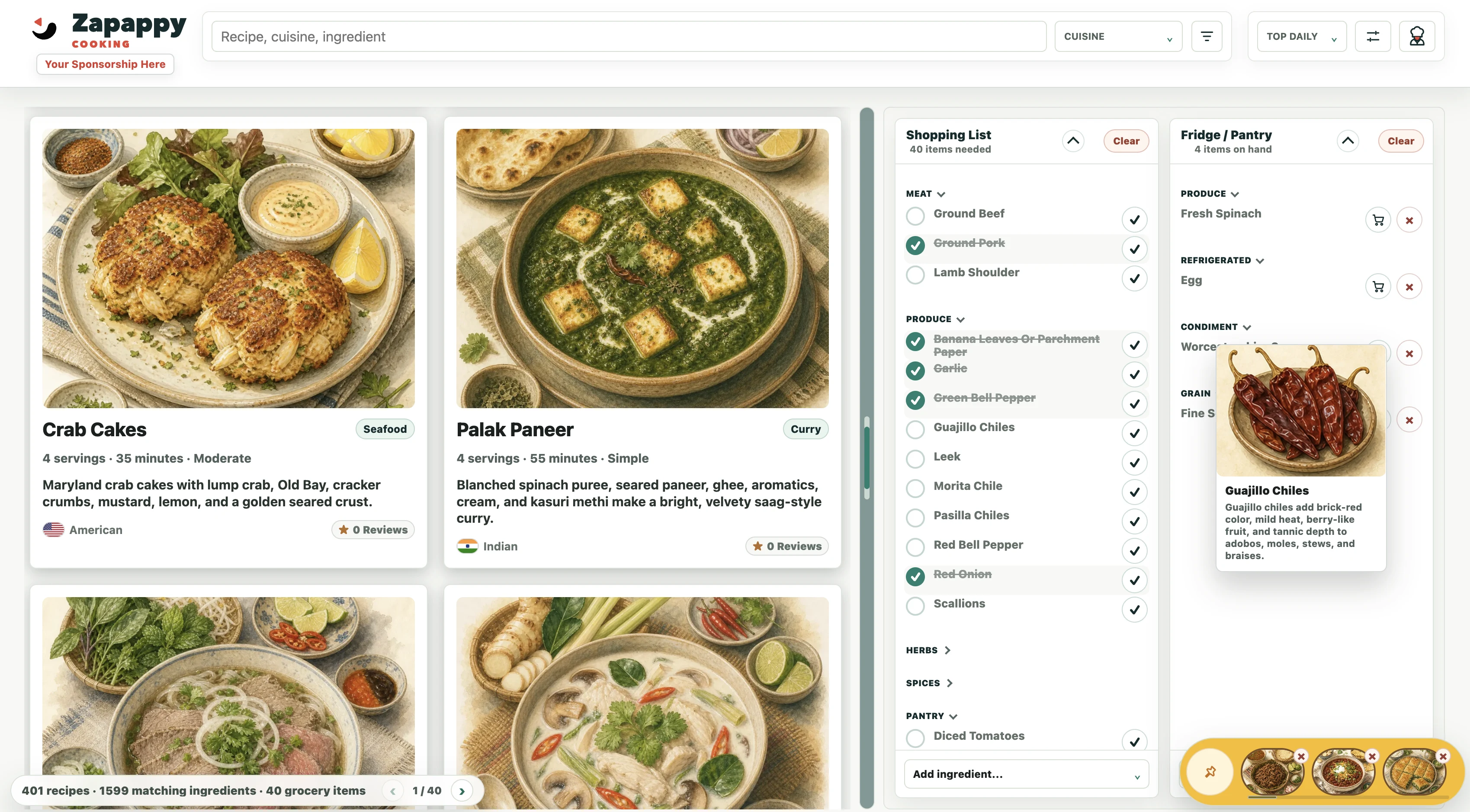Remove Egg from pantry
Screen dimensions: 1470x812
[x=1409, y=287]
